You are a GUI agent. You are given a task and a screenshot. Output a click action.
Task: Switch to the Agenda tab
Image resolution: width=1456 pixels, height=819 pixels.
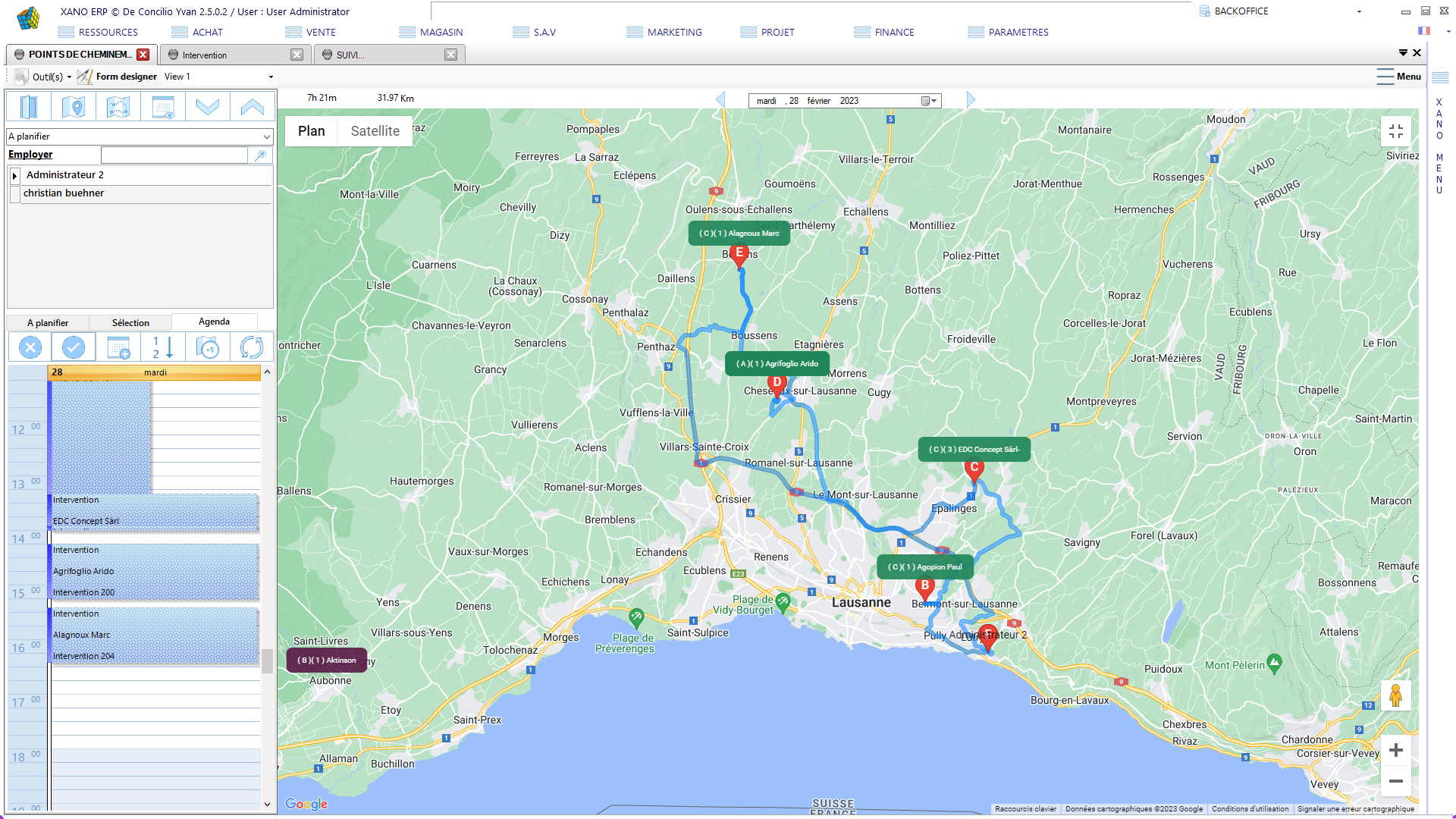[x=215, y=322]
